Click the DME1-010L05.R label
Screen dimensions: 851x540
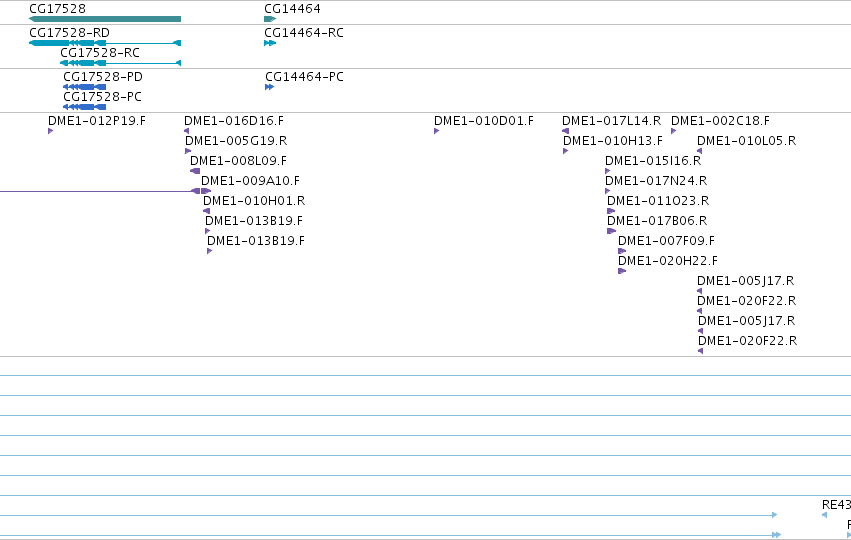tap(747, 141)
